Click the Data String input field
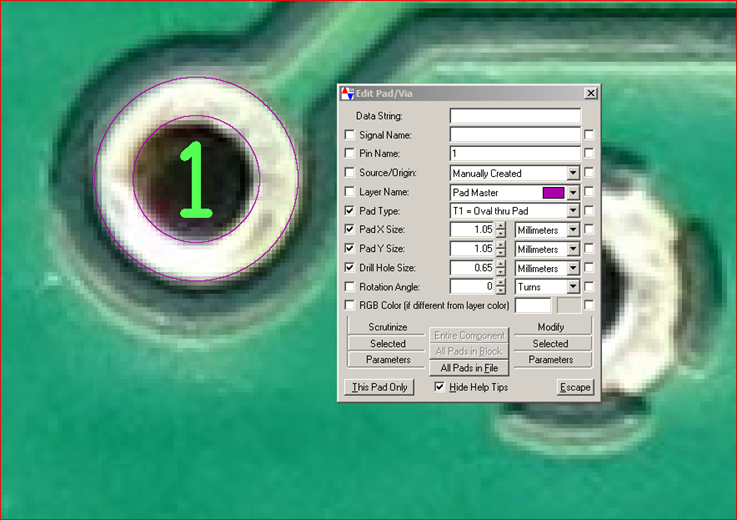737x520 pixels. tap(514, 116)
